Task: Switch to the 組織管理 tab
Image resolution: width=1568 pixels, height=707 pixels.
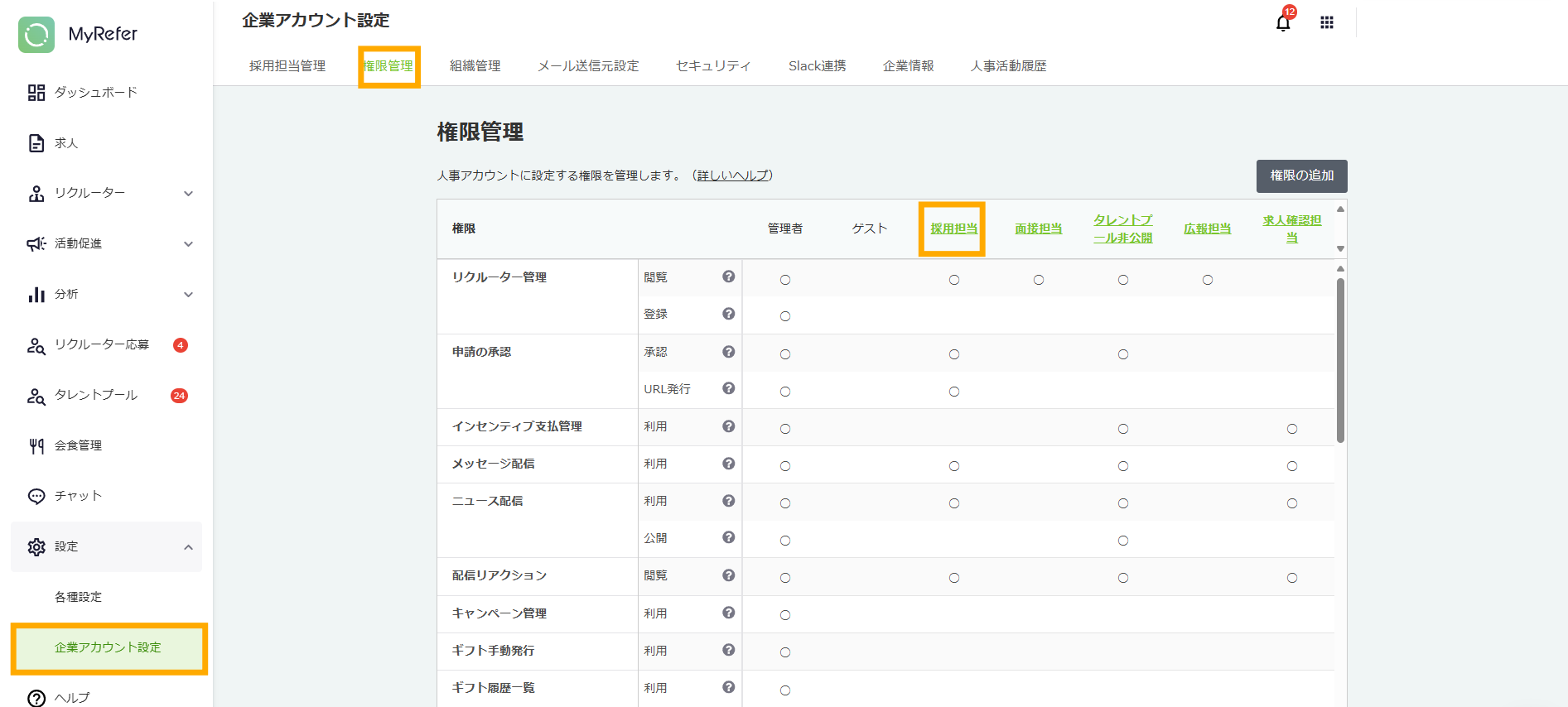Action: (475, 66)
